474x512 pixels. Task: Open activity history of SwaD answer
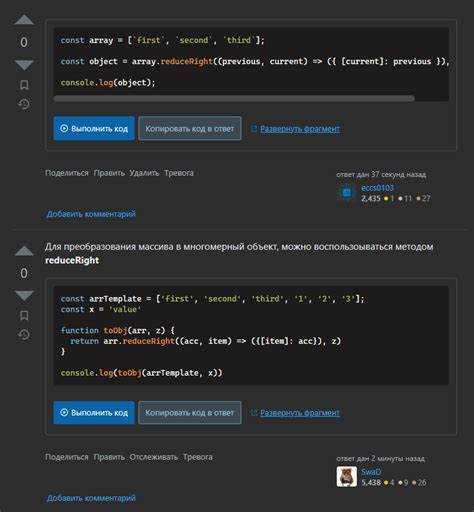[24, 334]
